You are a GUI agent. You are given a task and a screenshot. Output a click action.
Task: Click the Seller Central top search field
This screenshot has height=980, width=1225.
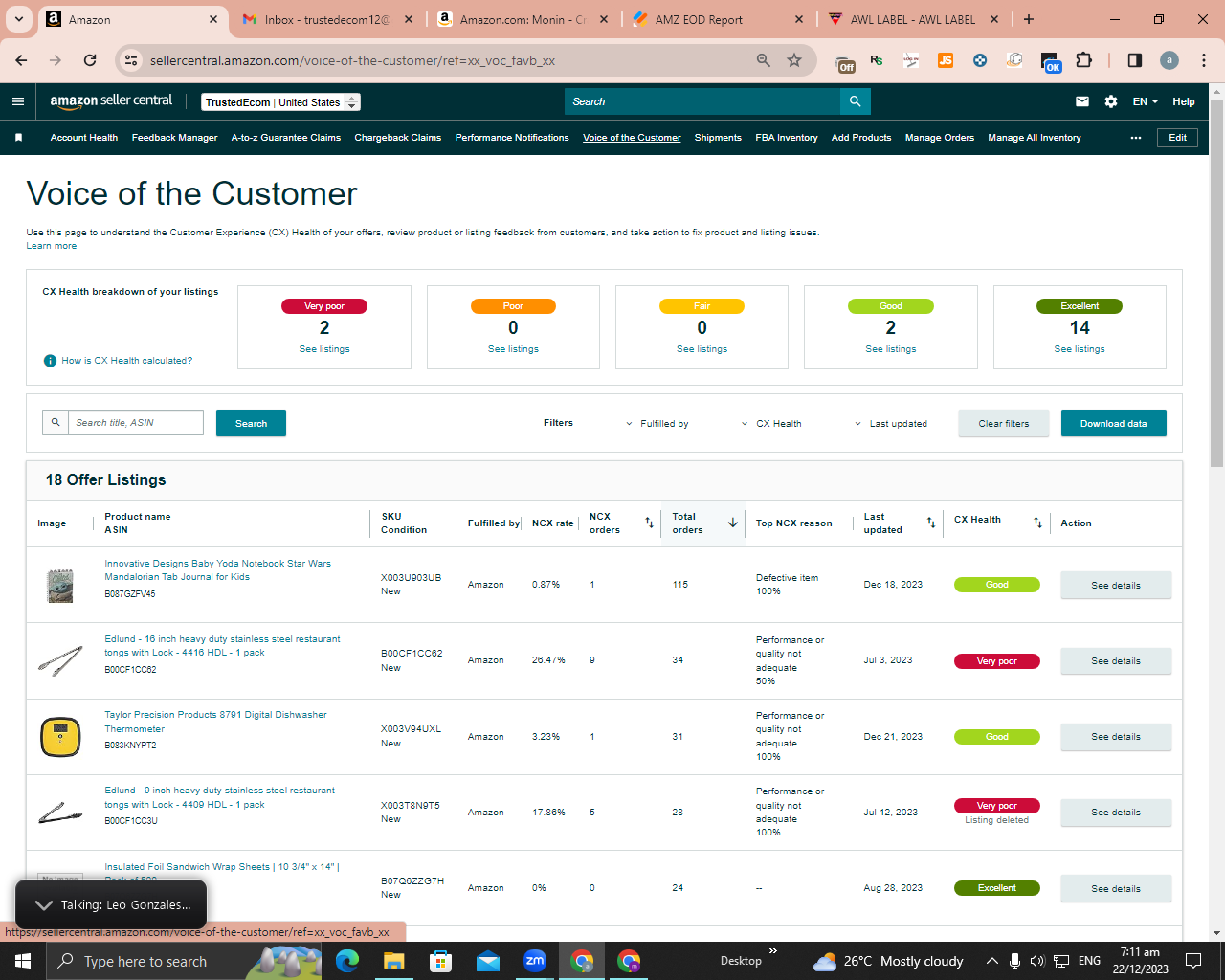tap(702, 101)
